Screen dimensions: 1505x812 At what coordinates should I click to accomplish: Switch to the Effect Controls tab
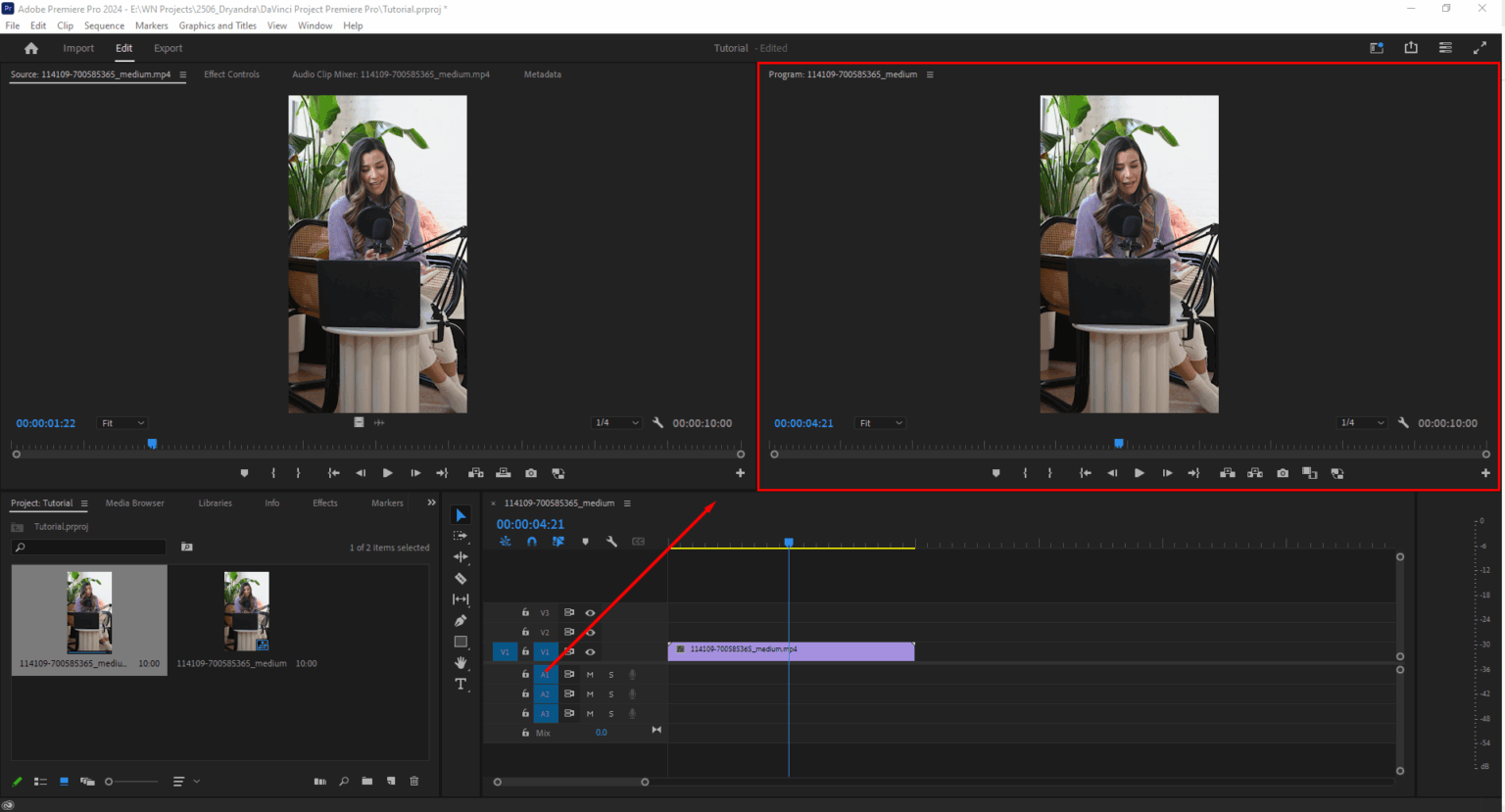(x=231, y=73)
